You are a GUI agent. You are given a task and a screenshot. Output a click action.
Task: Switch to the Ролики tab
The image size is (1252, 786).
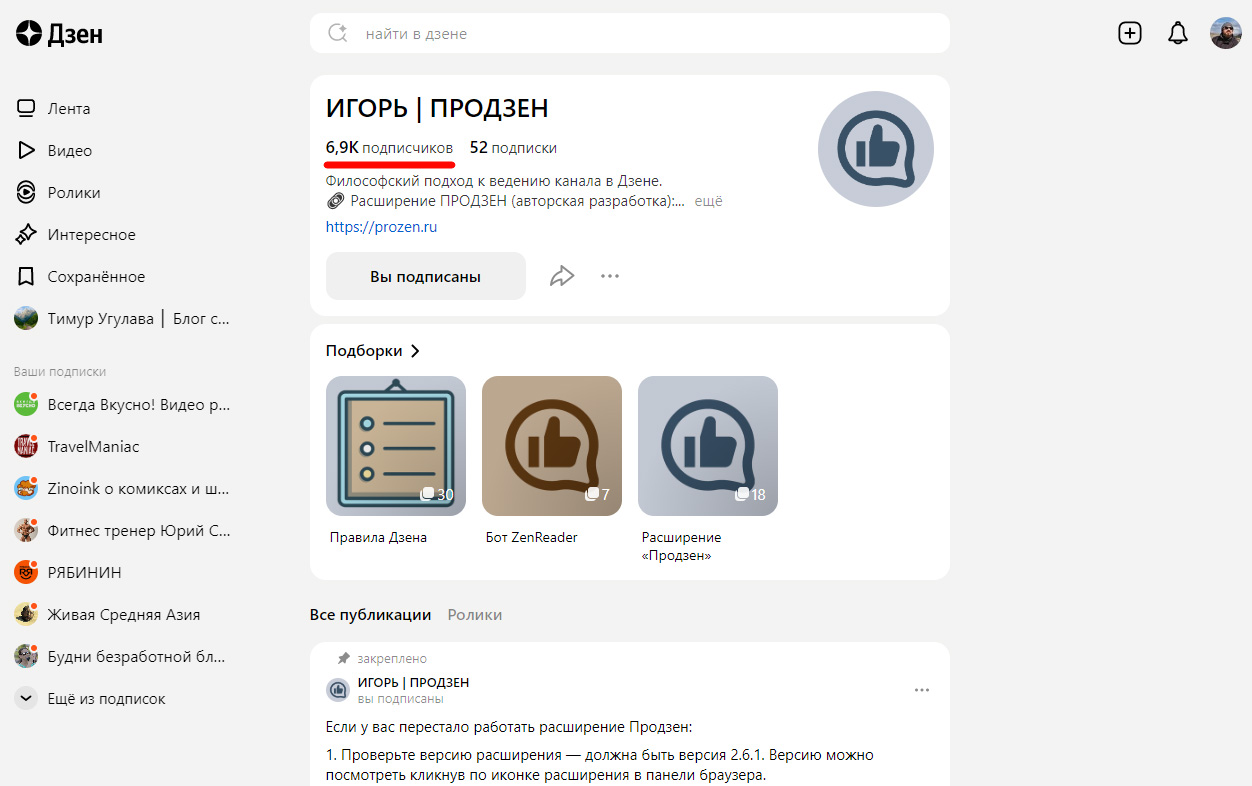(x=475, y=614)
